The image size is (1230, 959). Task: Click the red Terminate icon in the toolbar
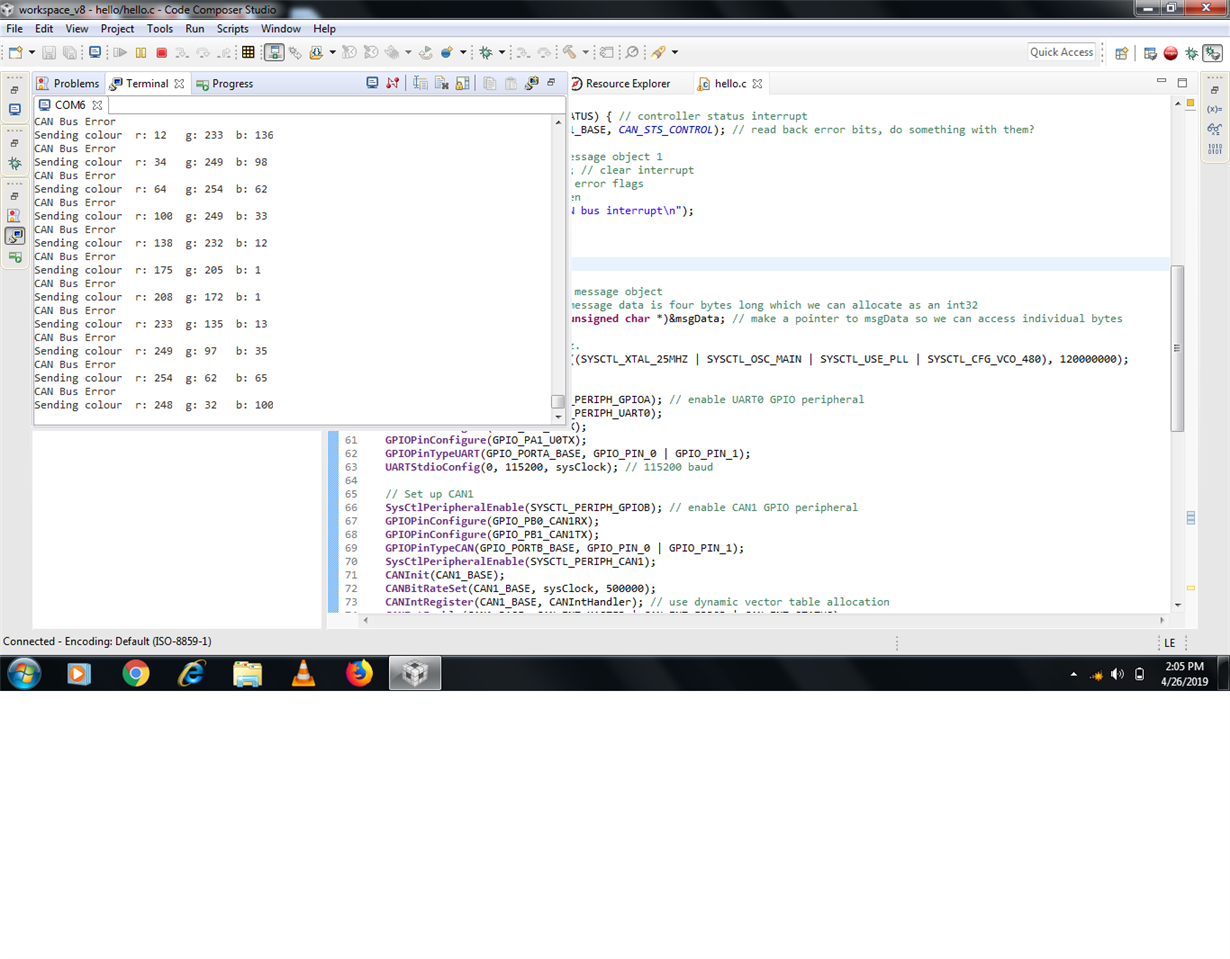[x=161, y=52]
